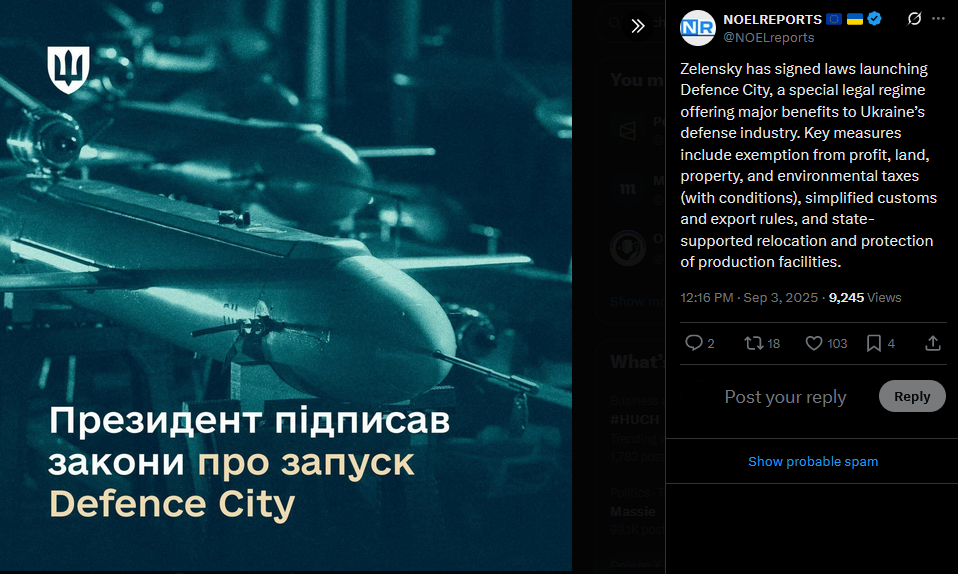Click the blue verified badge icon
958x574 pixels.
[x=874, y=19]
